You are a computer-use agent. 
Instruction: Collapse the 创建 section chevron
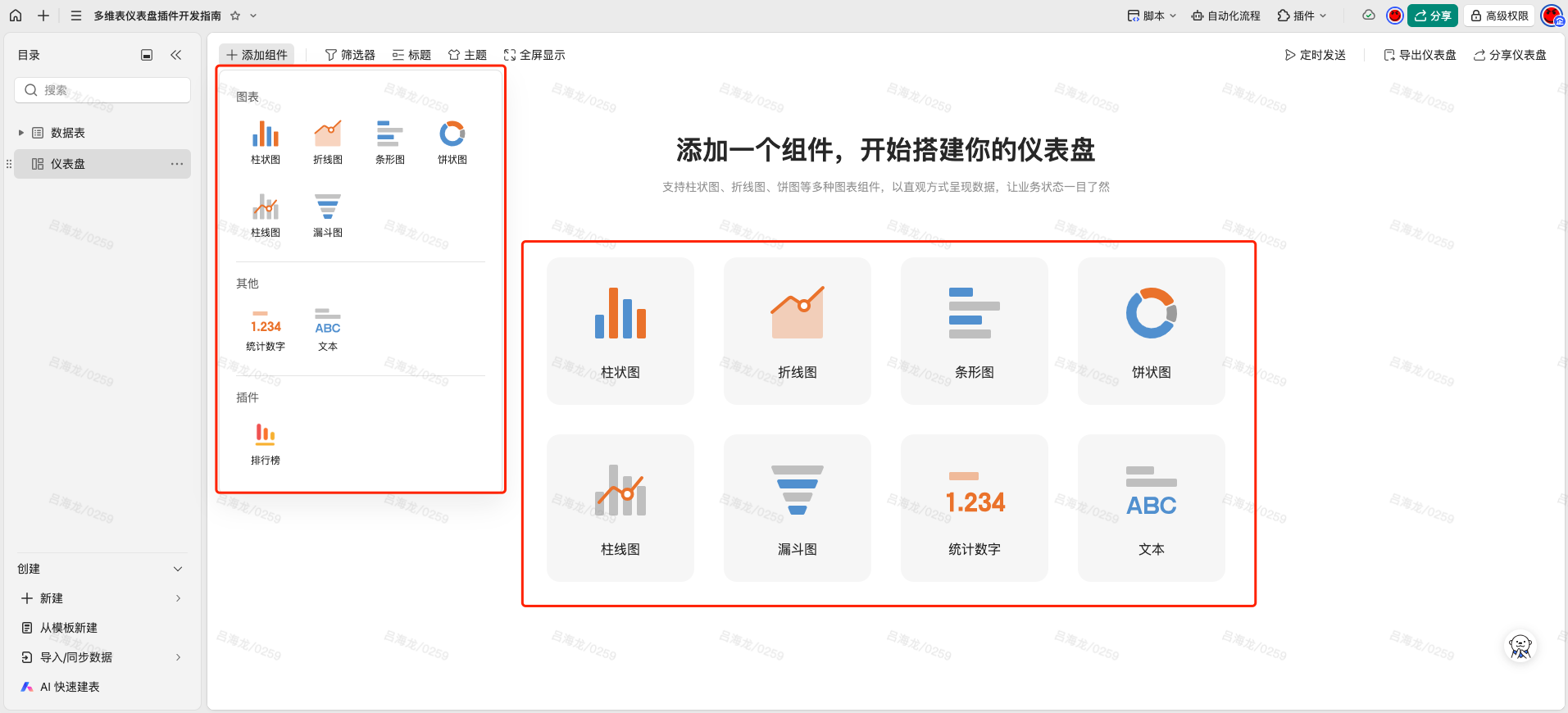click(x=178, y=569)
